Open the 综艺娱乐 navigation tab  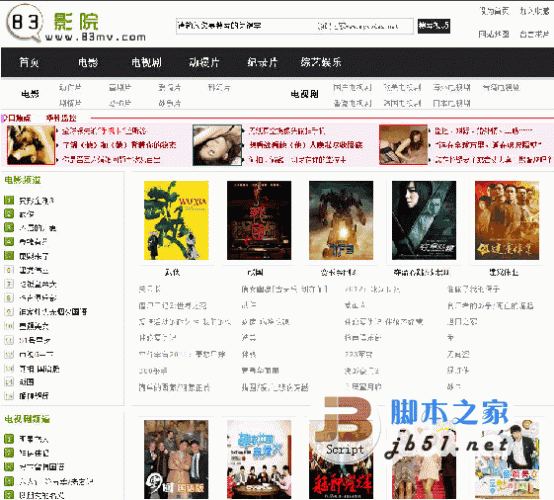pos(321,63)
